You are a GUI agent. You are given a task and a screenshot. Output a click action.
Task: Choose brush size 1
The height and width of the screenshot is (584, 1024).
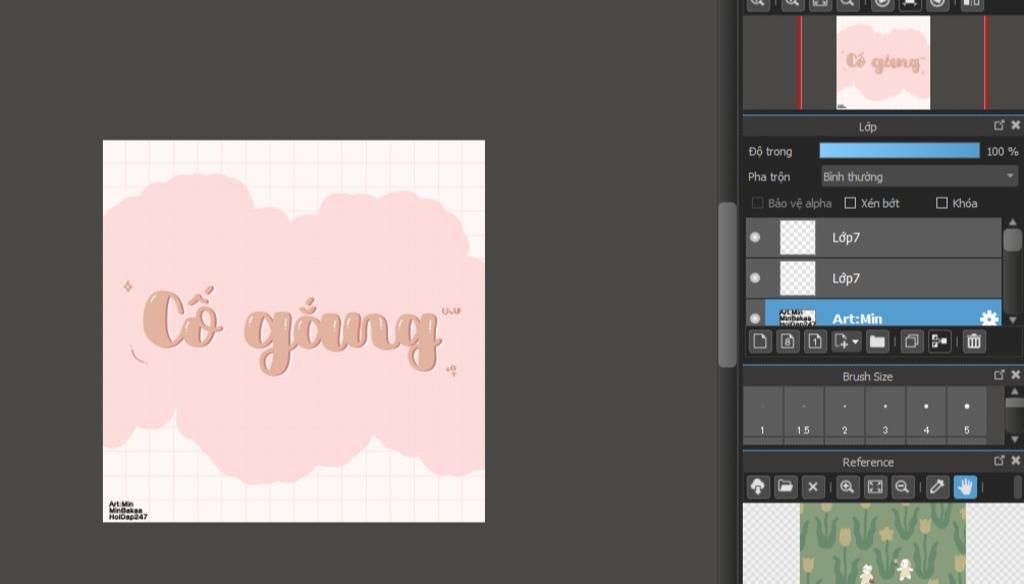762,414
